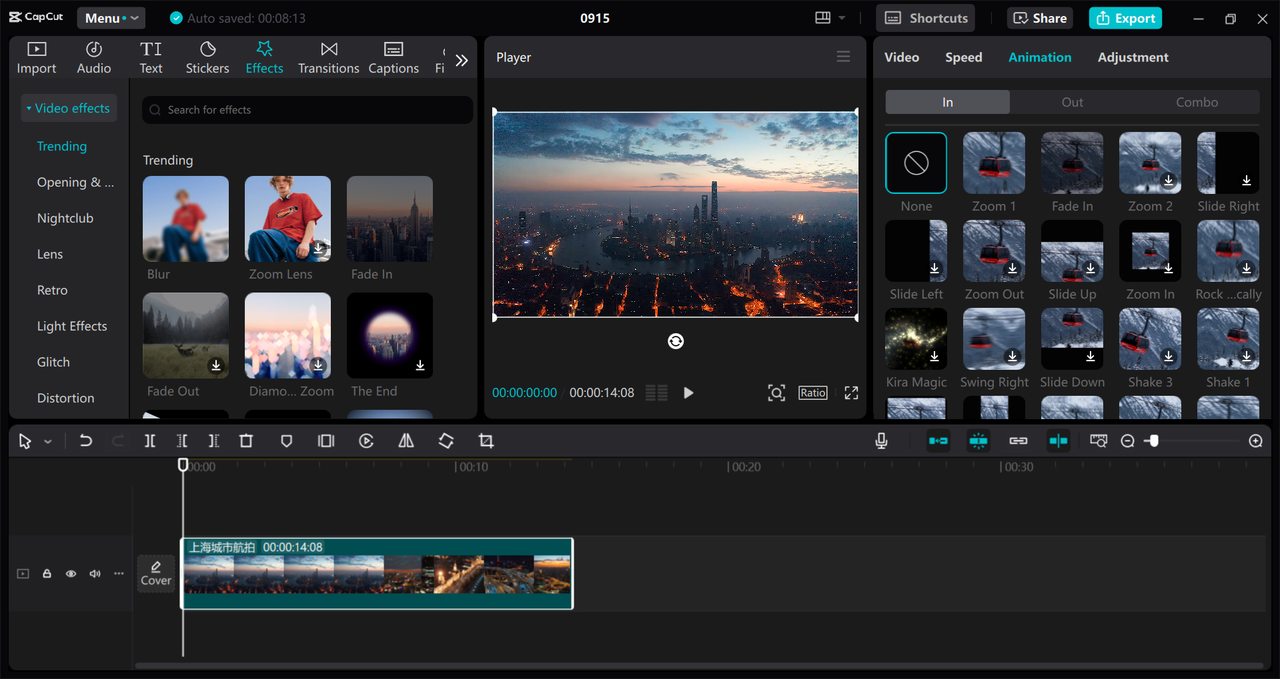Image resolution: width=1280 pixels, height=679 pixels.
Task: Click the microphone record icon
Action: pos(881,441)
